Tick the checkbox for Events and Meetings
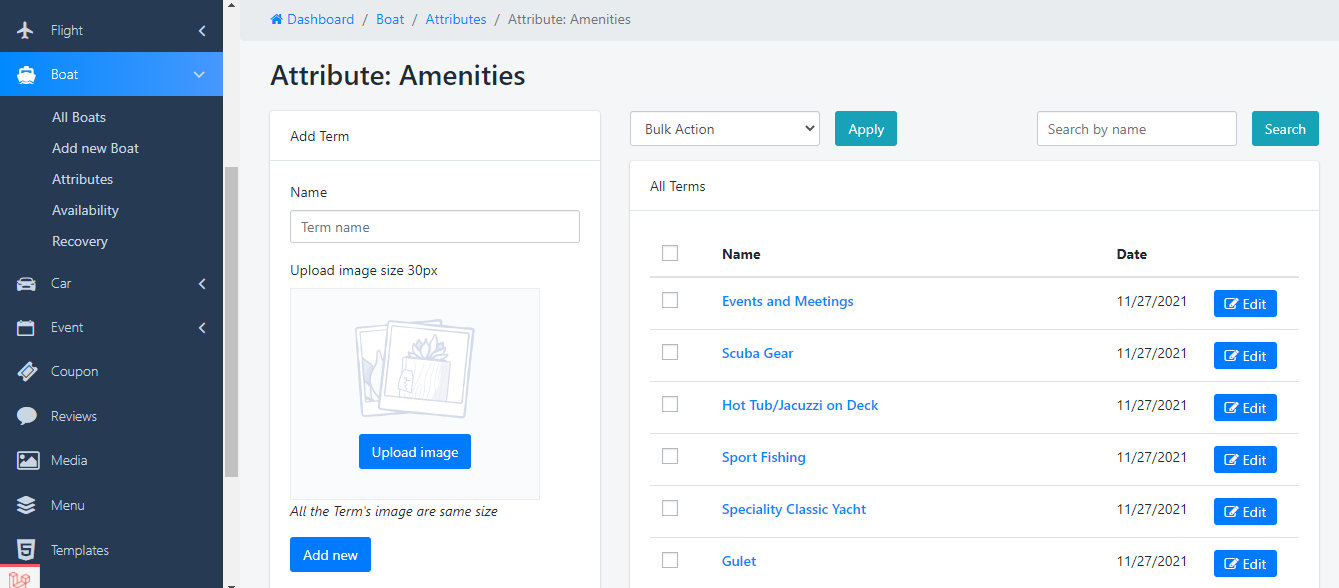Image resolution: width=1339 pixels, height=588 pixels. tap(670, 300)
